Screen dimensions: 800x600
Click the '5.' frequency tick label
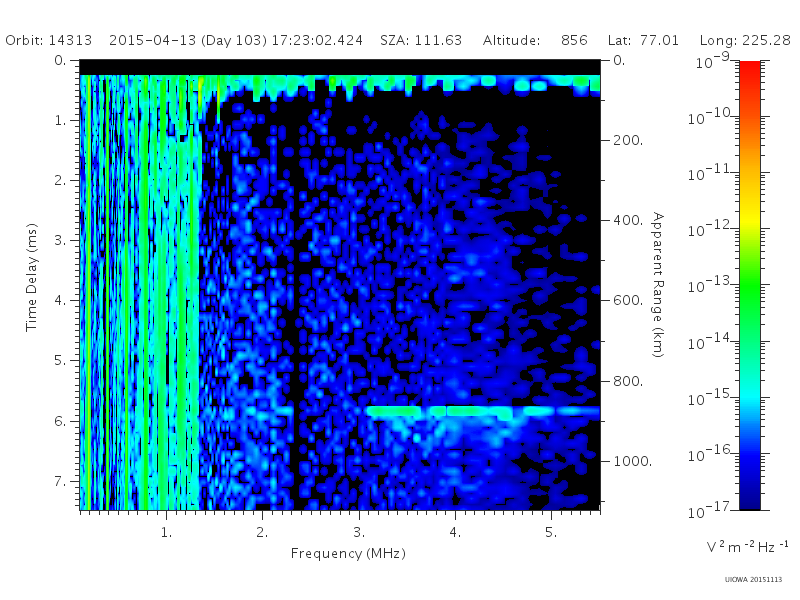(x=551, y=533)
